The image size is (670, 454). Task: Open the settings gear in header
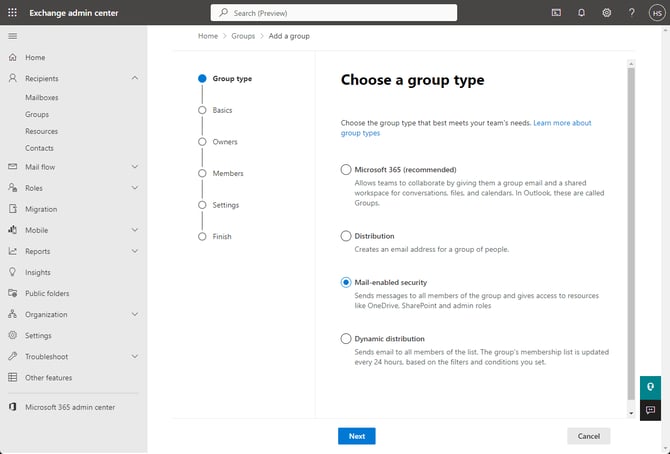(x=606, y=13)
